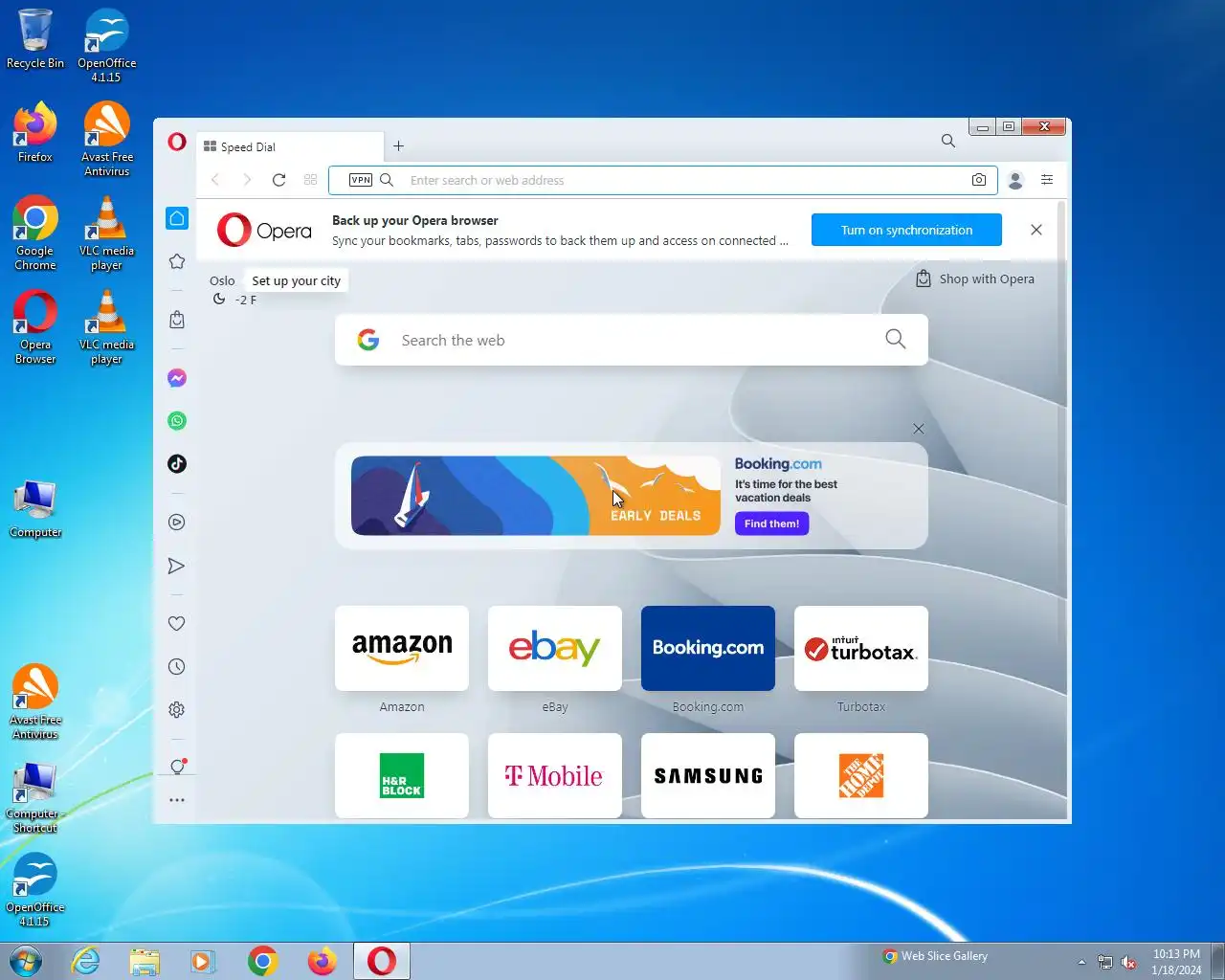
Task: Open Speed Dial start page grid icon
Action: [x=310, y=180]
